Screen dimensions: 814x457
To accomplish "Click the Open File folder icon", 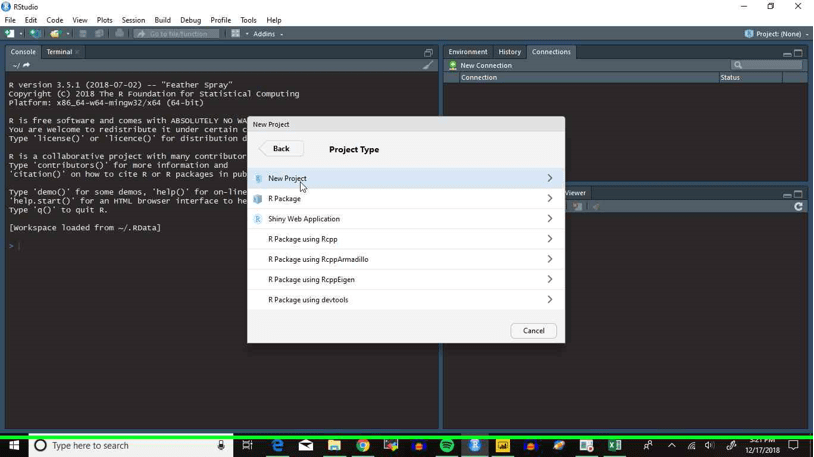I will point(55,34).
